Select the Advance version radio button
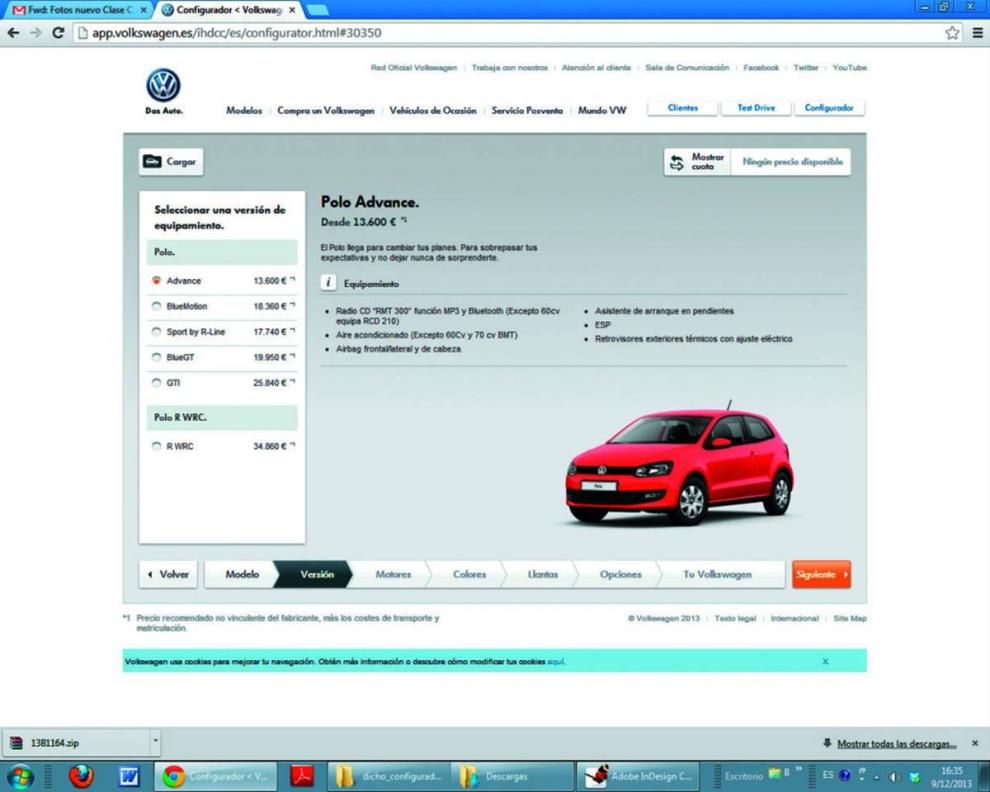Viewport: 990px width, 792px height. point(157,280)
